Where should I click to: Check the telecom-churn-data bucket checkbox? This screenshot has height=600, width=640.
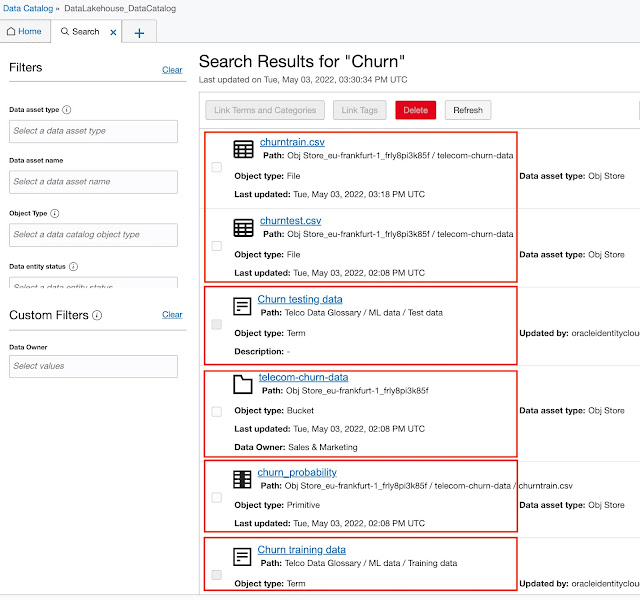tap(217, 411)
